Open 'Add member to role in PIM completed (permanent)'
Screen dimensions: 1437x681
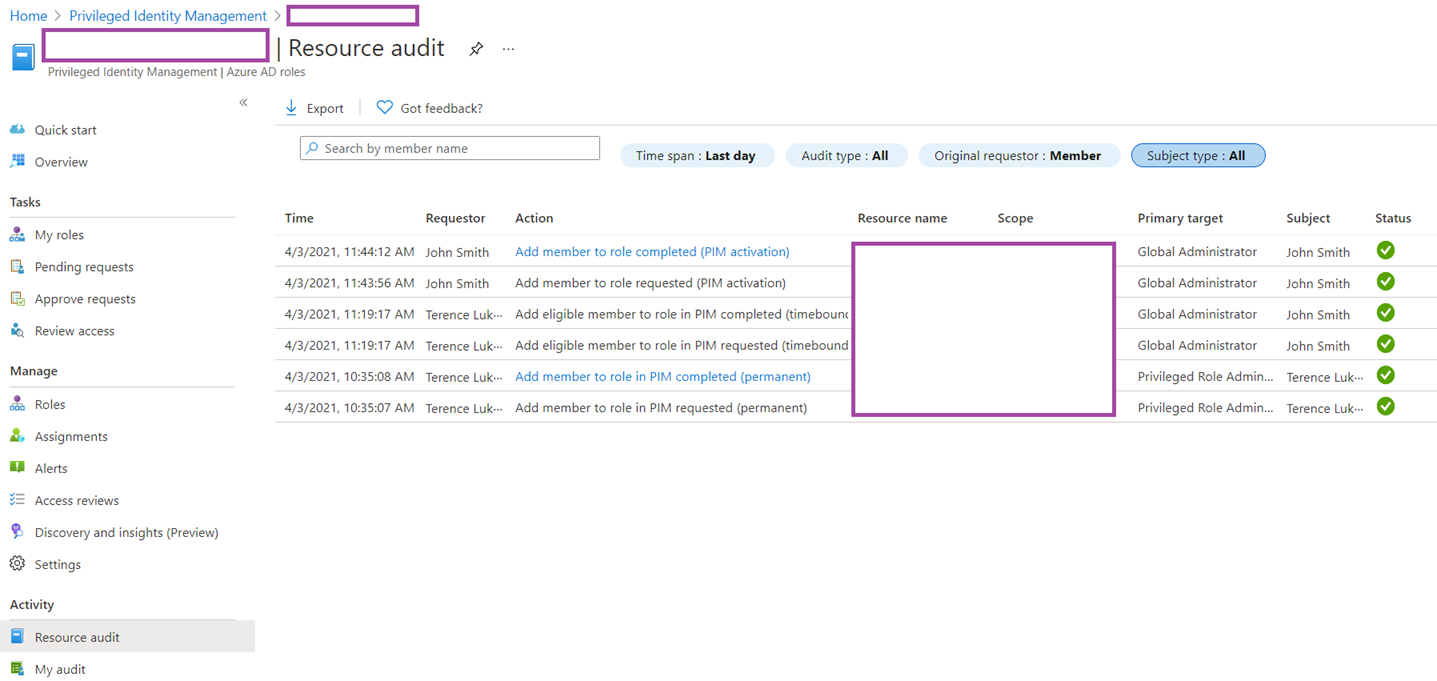pyautogui.click(x=663, y=376)
